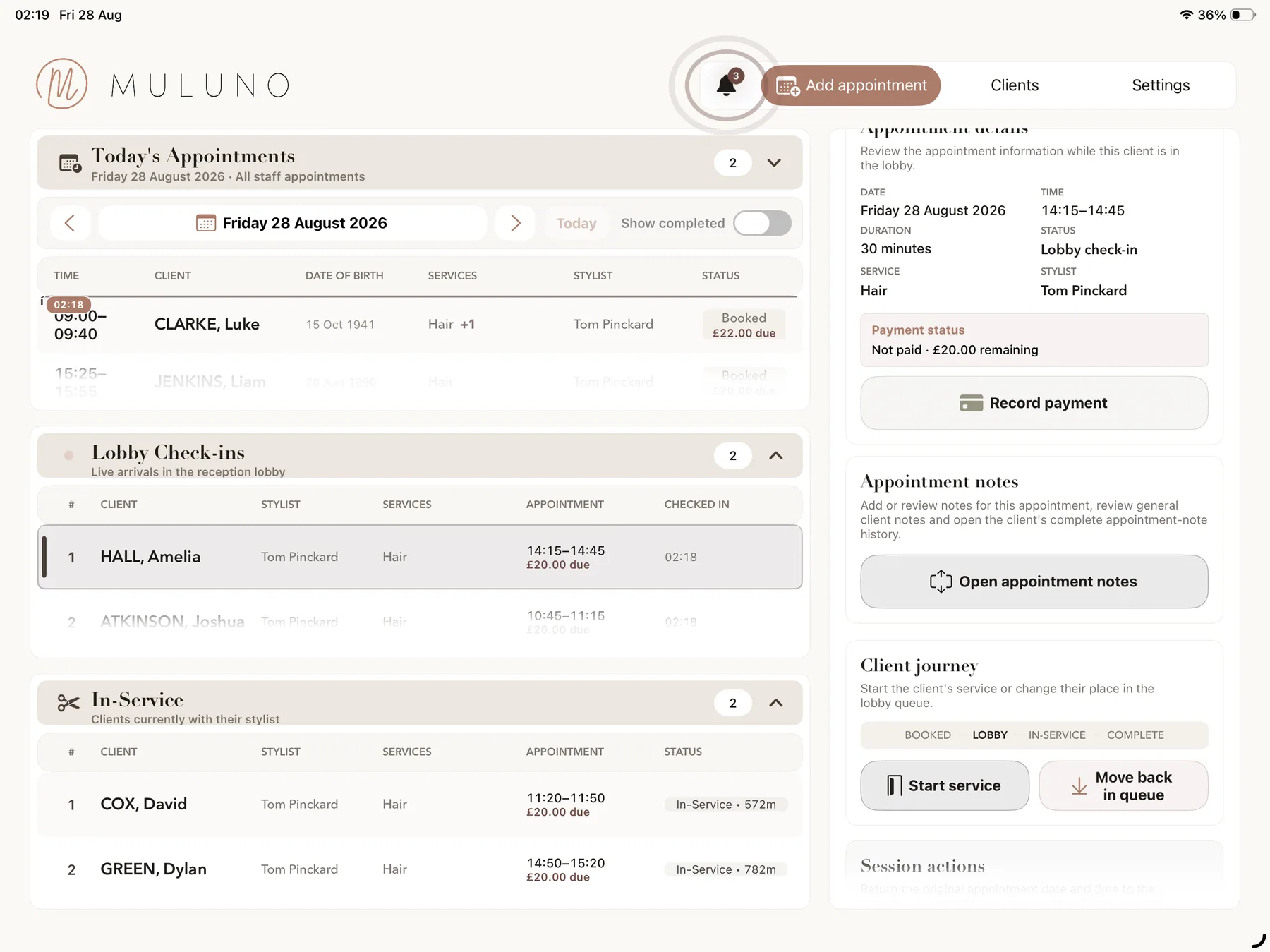Open the Settings tab
Viewport: 1270px width, 952px height.
click(x=1161, y=85)
